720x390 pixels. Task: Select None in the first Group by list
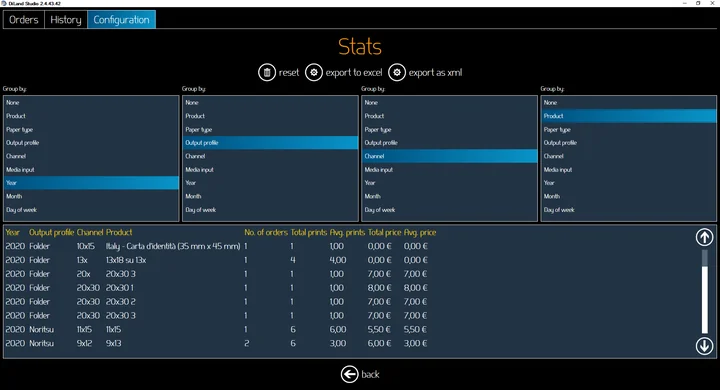91,102
